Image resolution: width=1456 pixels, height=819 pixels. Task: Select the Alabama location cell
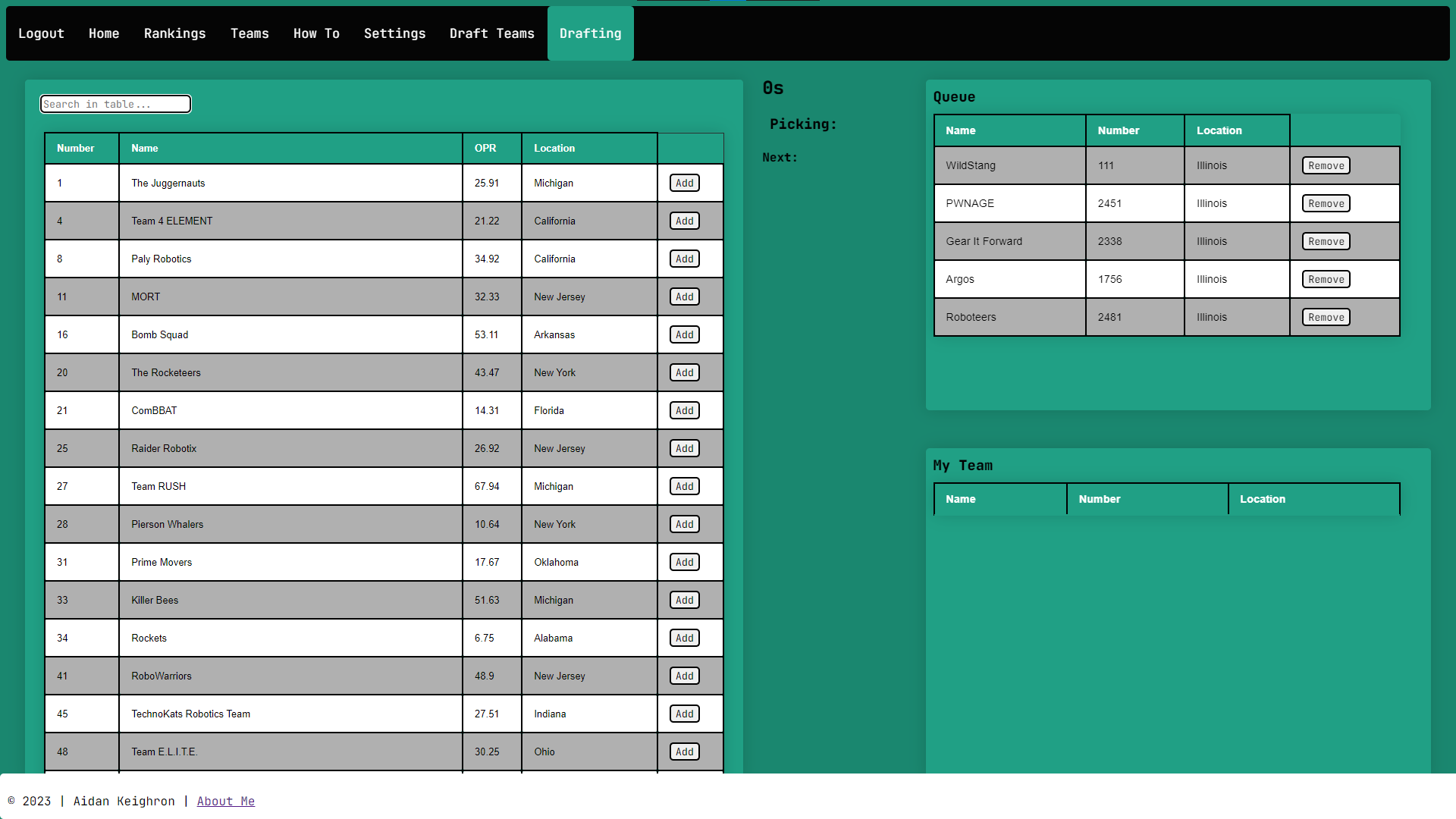point(589,638)
